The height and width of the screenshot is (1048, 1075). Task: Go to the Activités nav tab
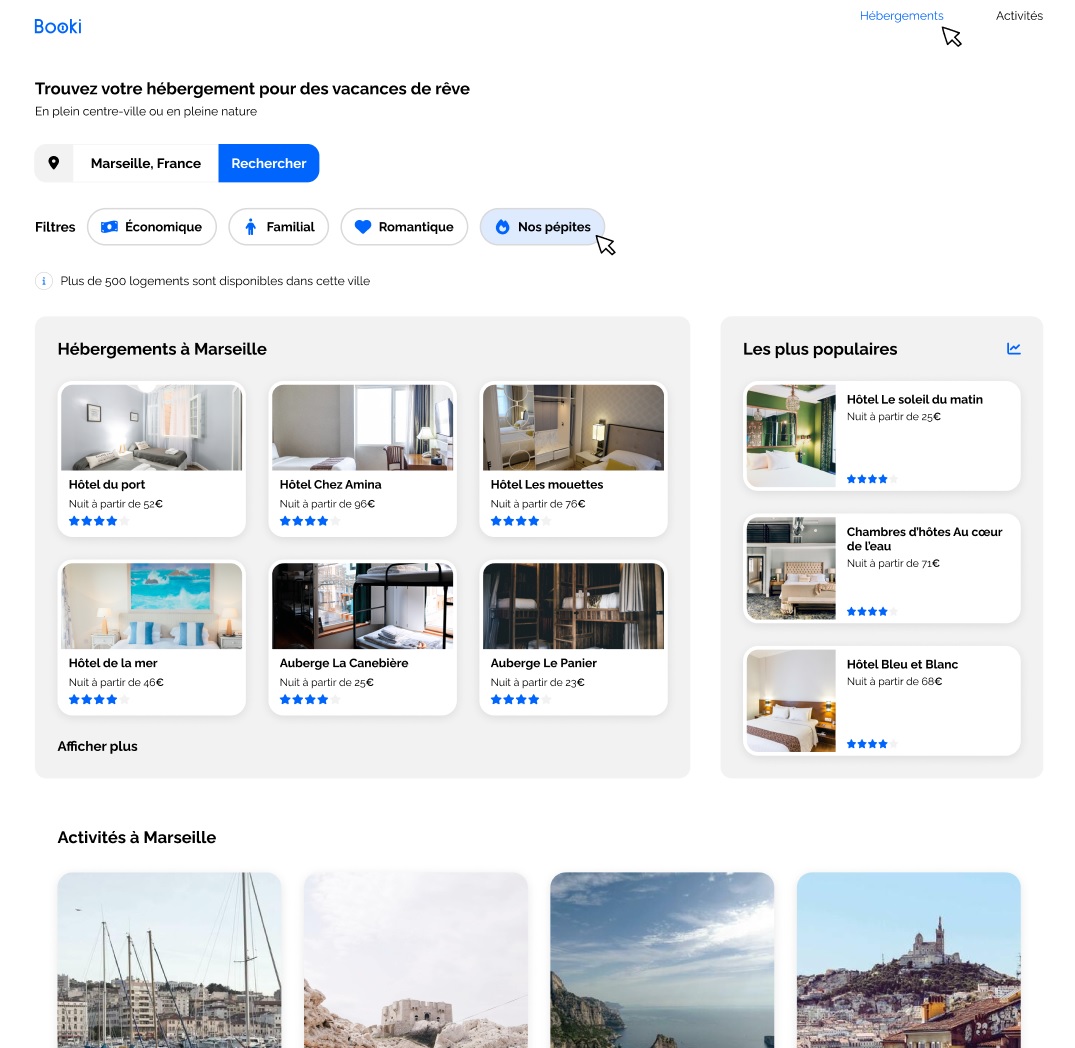coord(1019,16)
